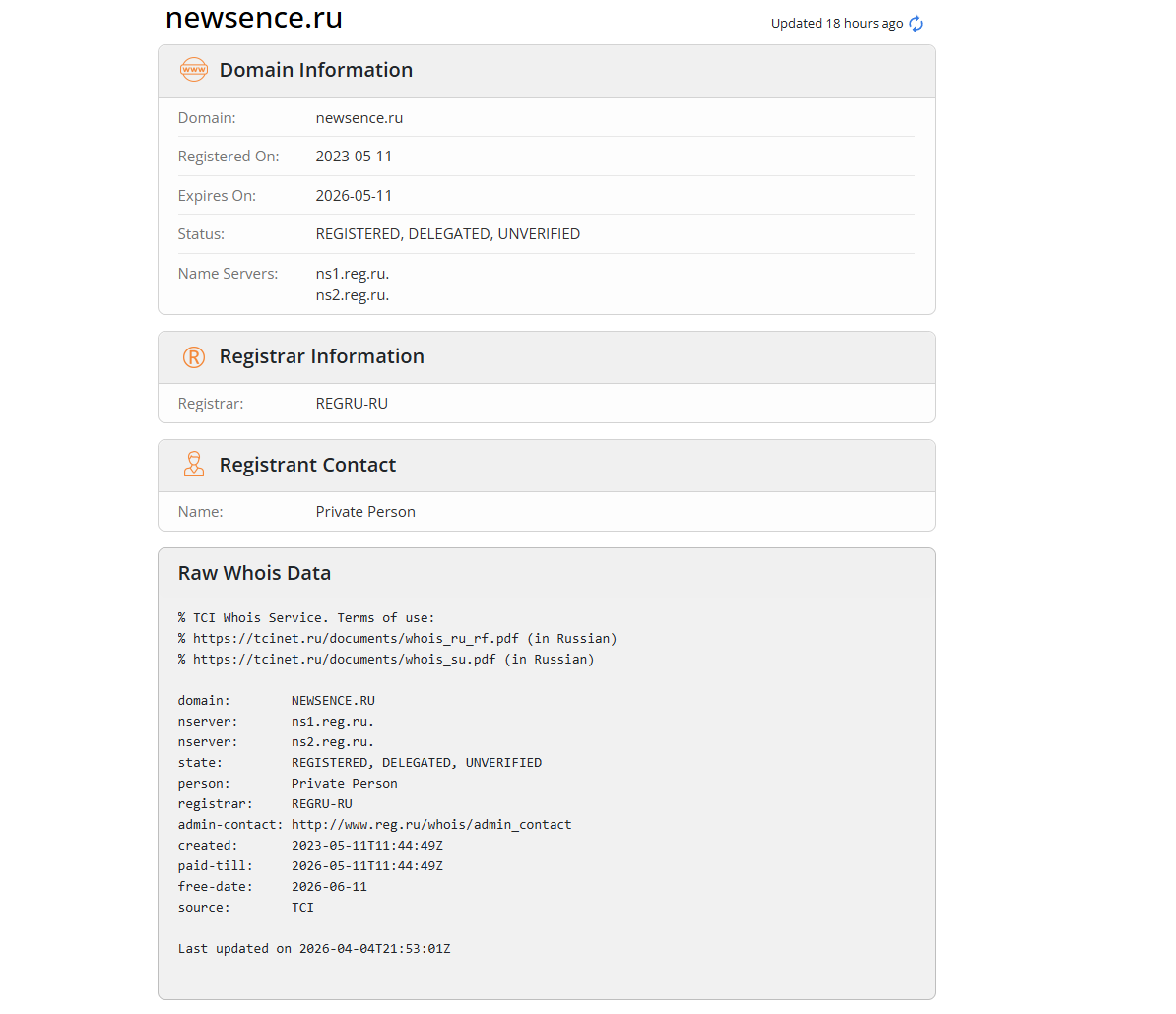Click the refresh icon beside the updated time
The image size is (1176, 1014).
[916, 24]
